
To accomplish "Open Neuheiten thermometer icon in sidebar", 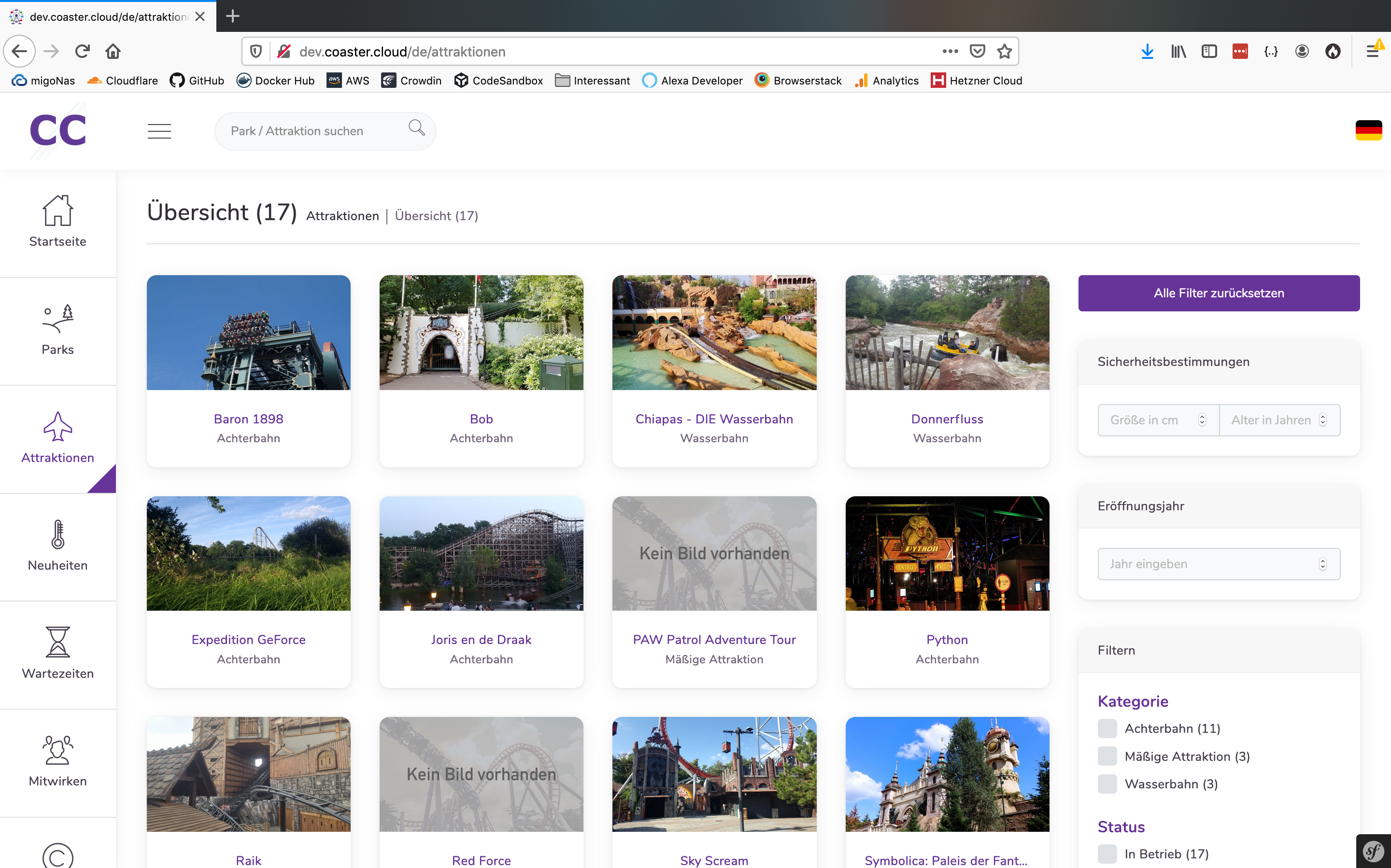I will [57, 534].
